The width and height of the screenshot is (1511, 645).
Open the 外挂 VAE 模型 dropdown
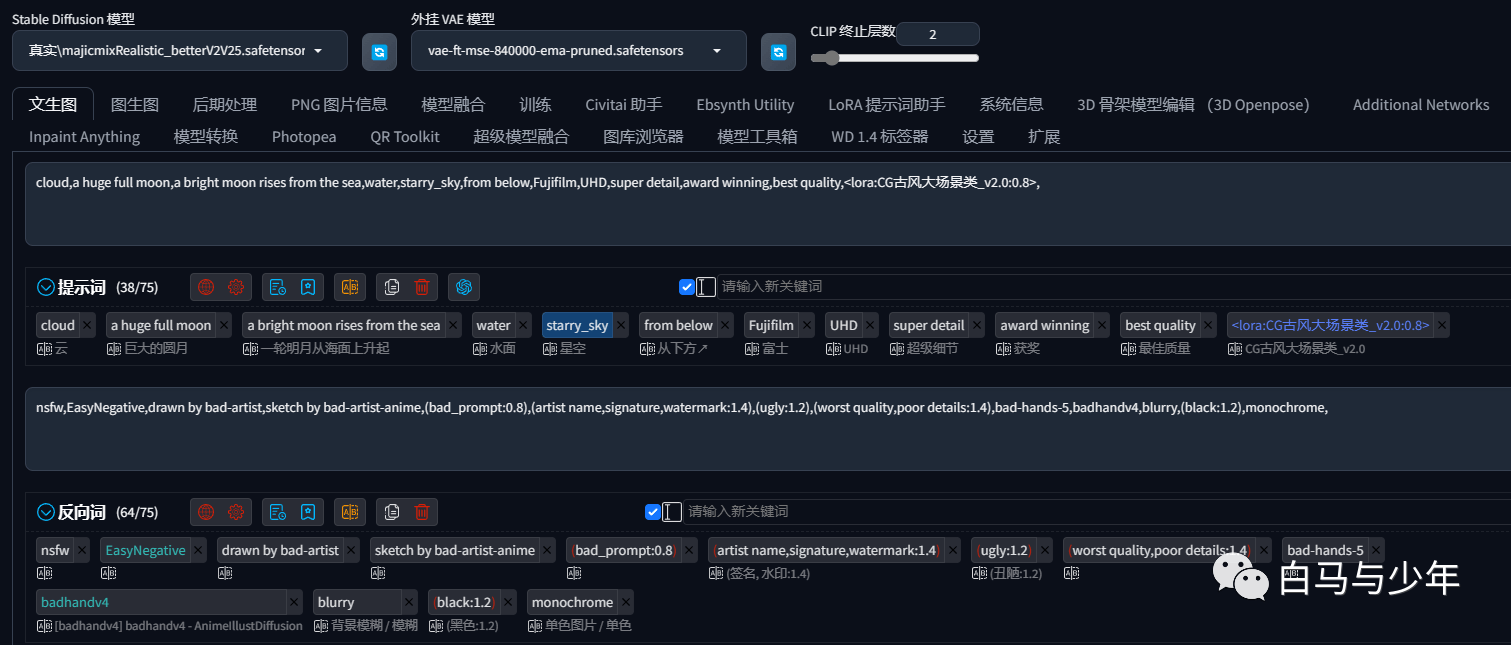579,50
